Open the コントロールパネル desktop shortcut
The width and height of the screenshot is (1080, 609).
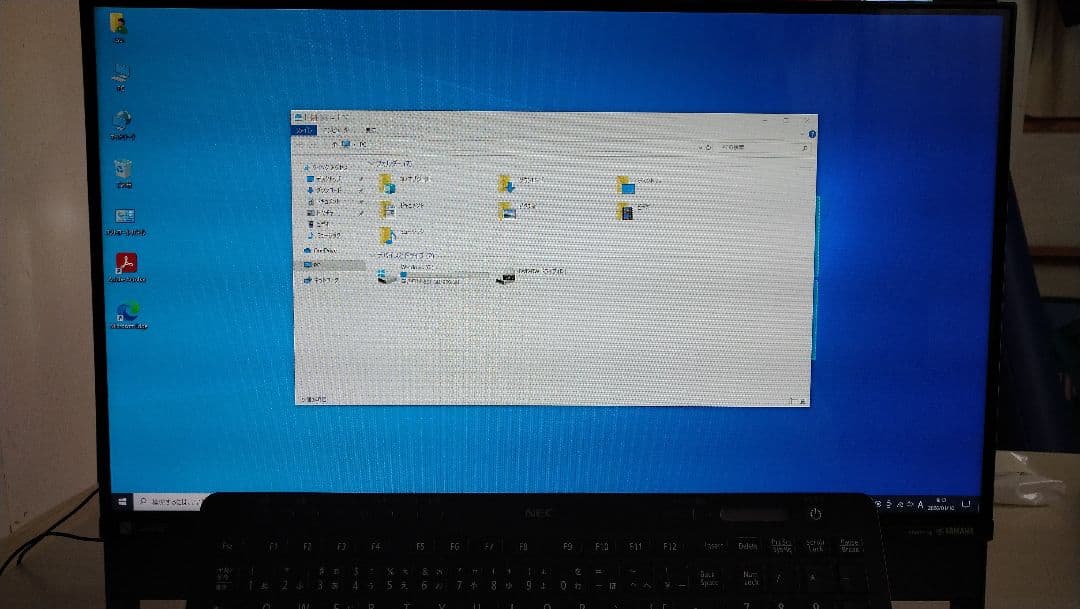pos(124,215)
